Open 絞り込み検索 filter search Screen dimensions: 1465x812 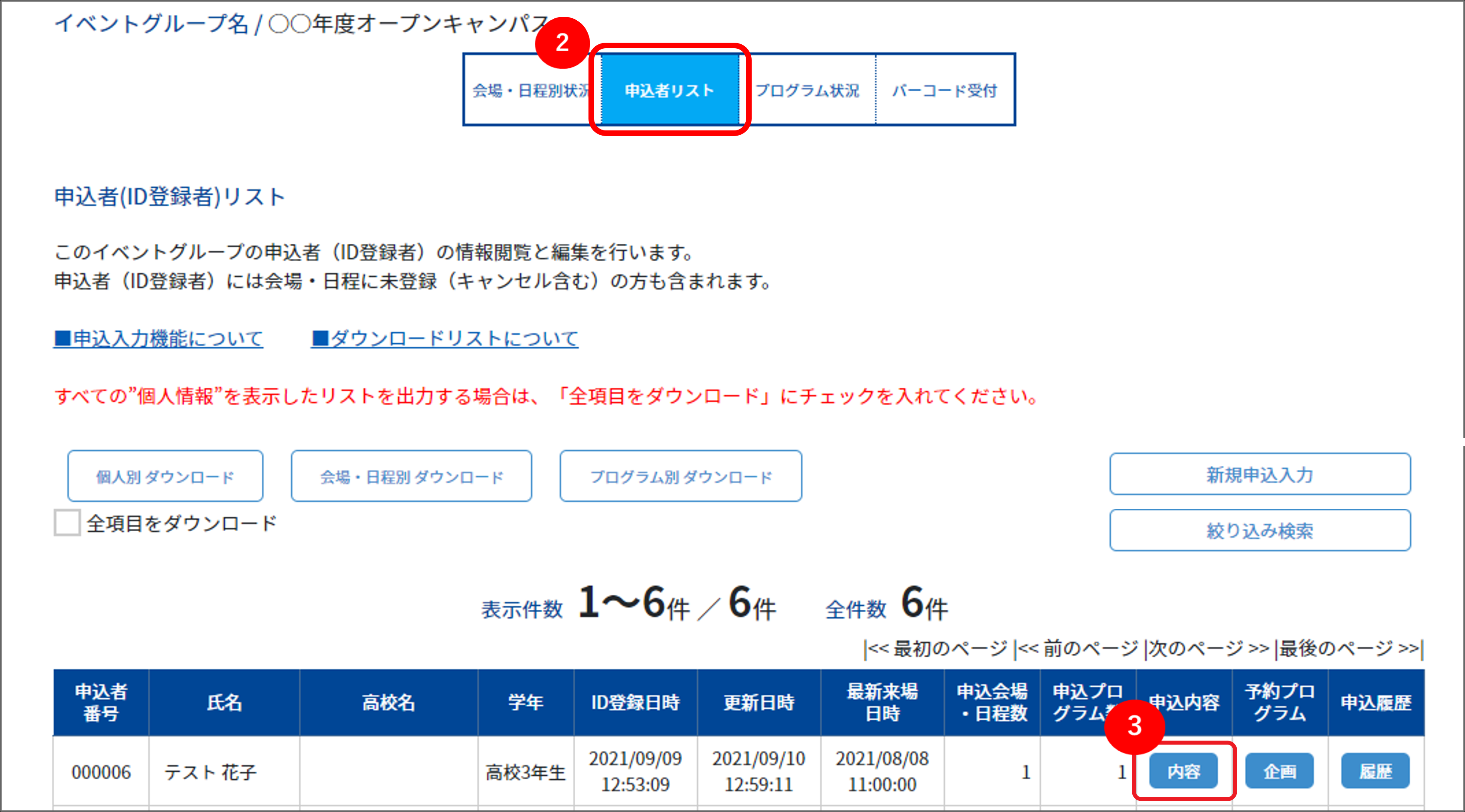tap(1260, 530)
